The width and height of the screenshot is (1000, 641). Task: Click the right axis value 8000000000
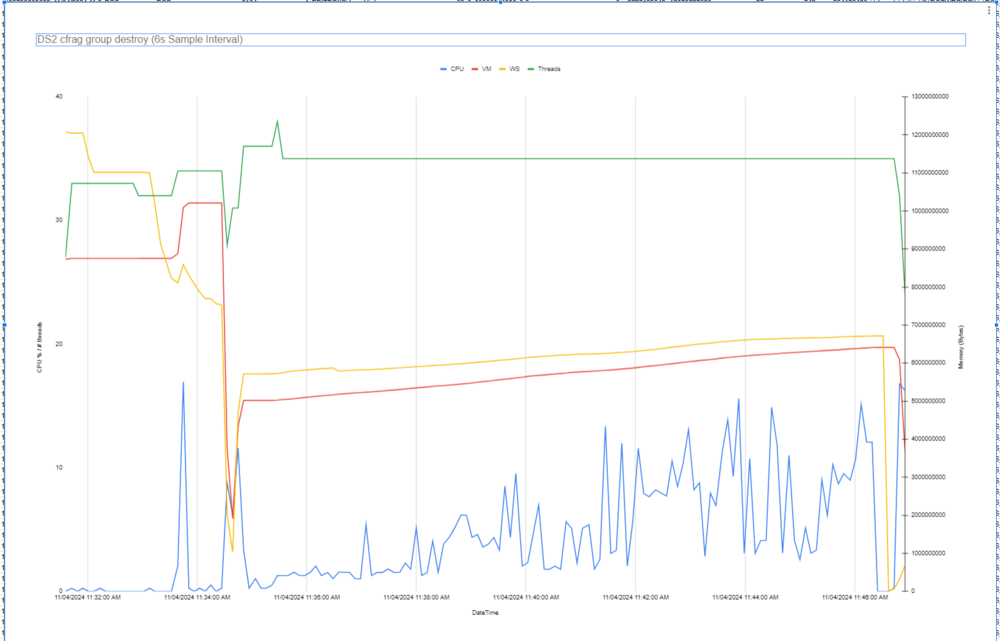929,287
